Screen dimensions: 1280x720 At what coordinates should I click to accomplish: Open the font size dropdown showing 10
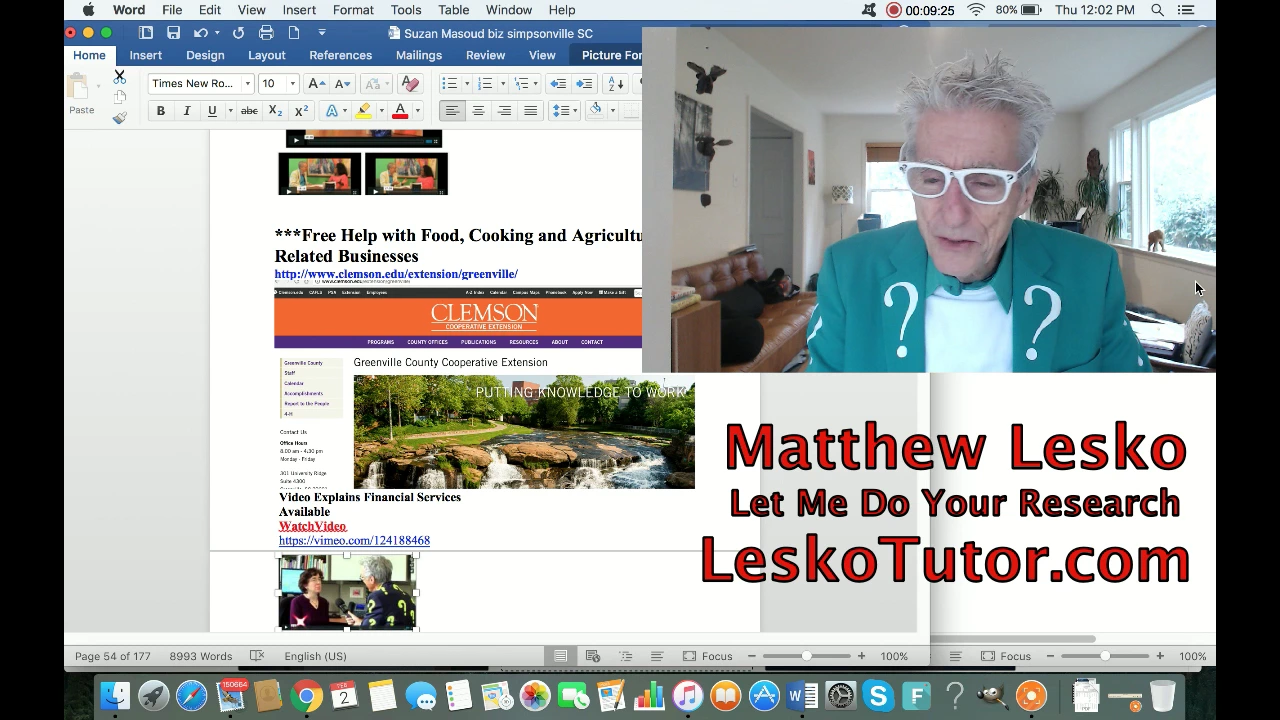[x=292, y=84]
